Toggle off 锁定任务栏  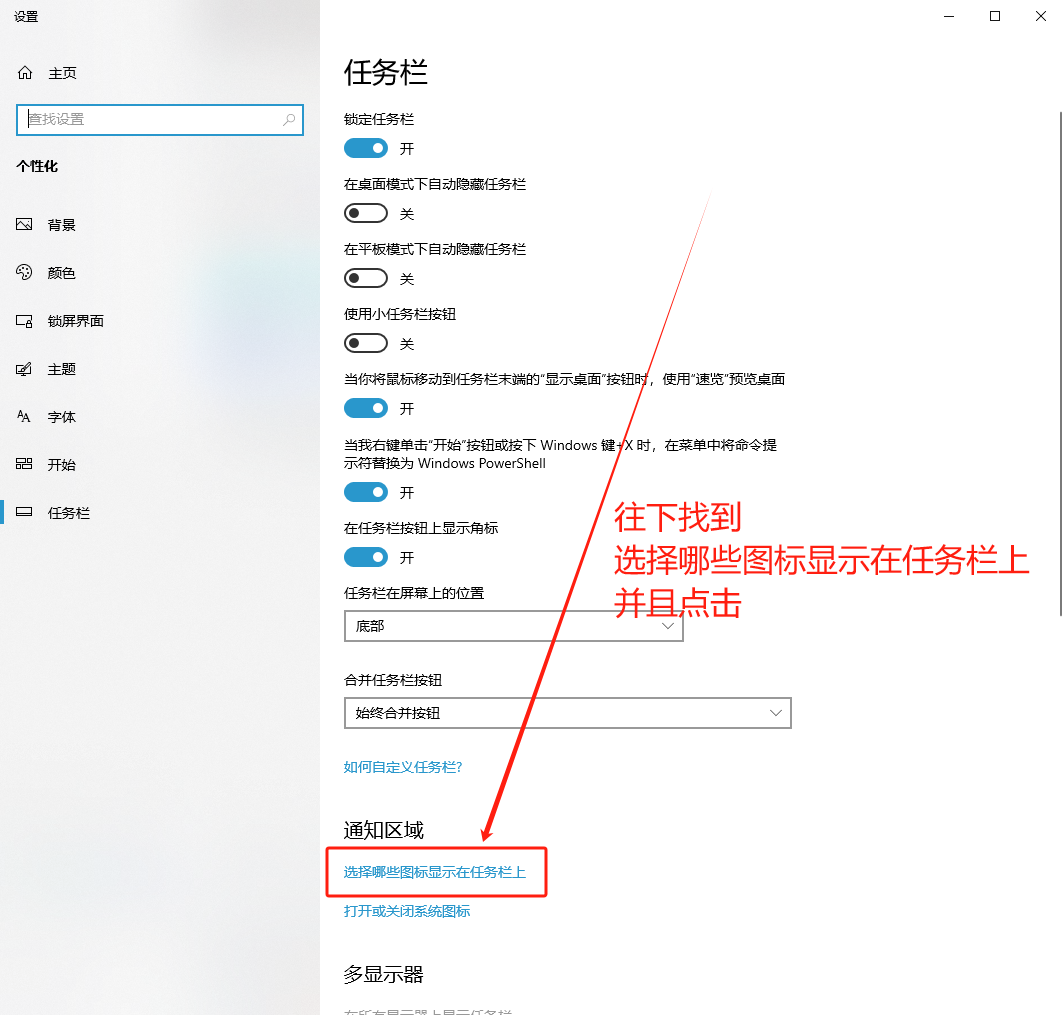pos(365,147)
